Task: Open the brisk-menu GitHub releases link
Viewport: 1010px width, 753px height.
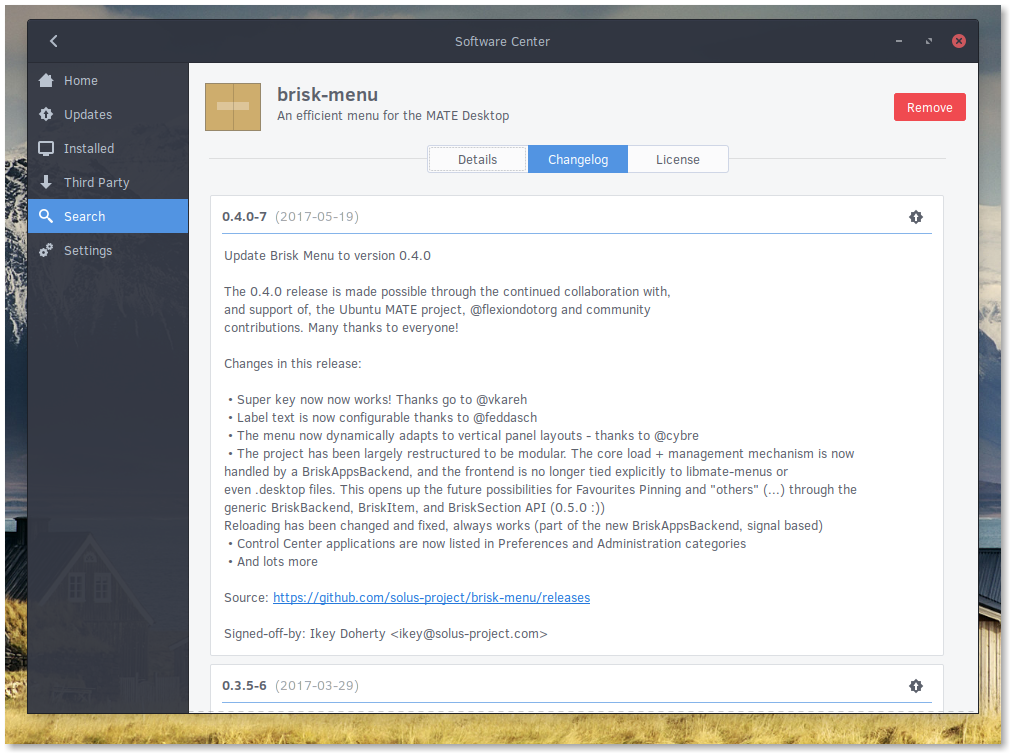Action: 432,598
